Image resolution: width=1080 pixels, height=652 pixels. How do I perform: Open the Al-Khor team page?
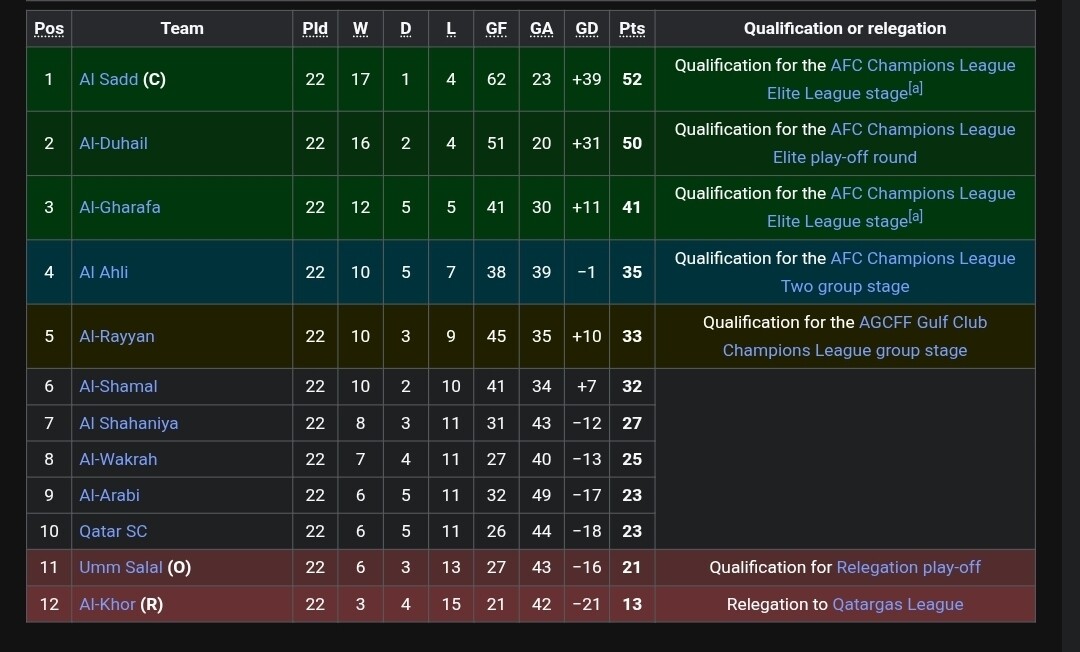107,604
